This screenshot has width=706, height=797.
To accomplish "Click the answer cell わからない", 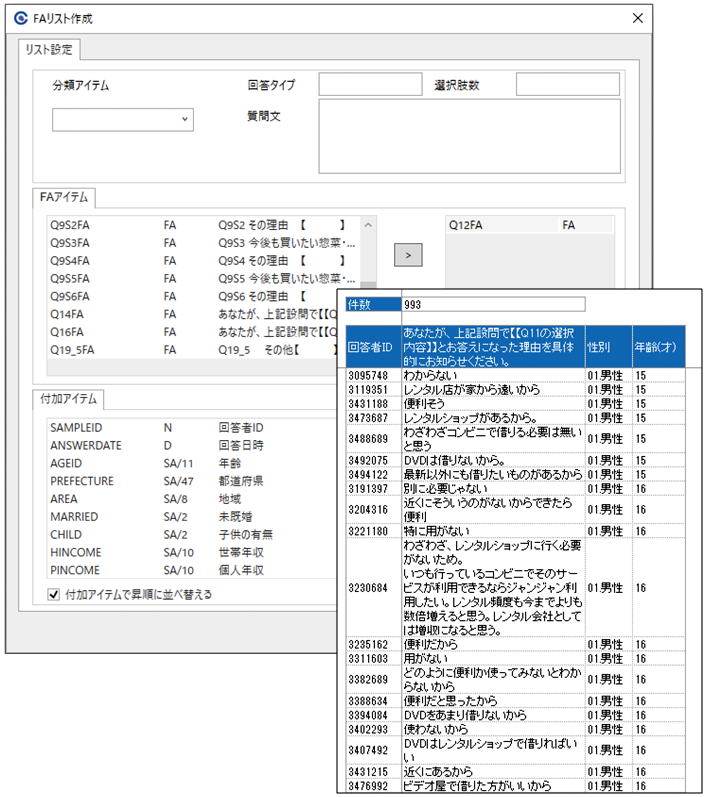I will [x=493, y=375].
